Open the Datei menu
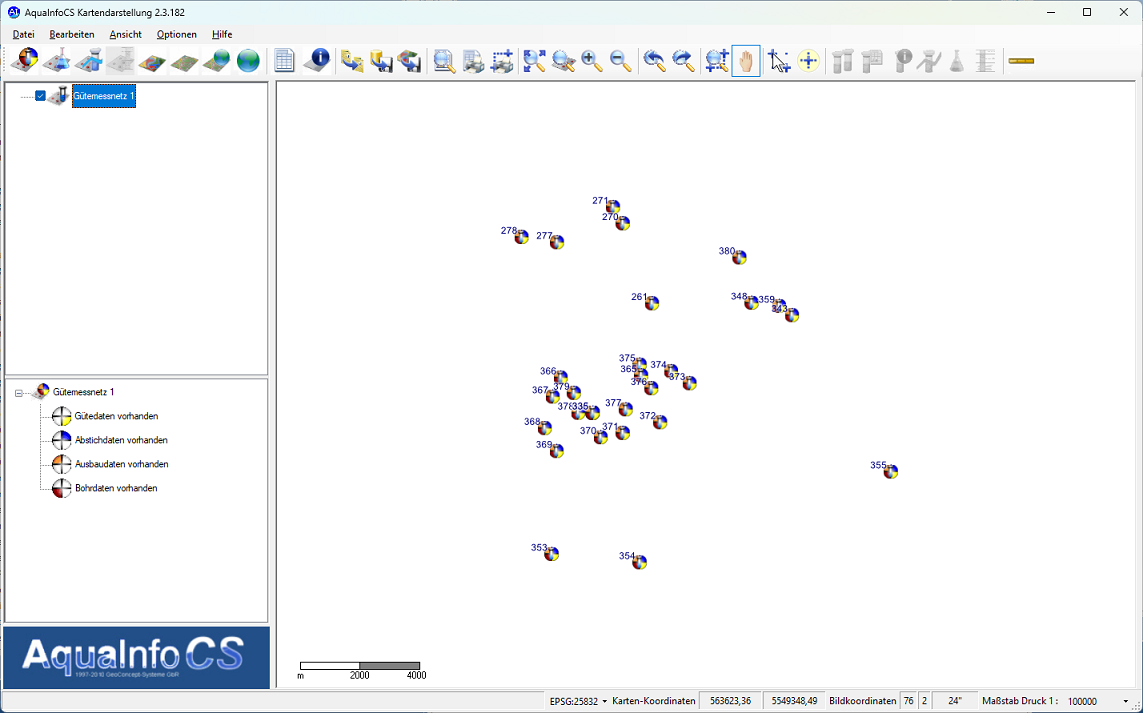Image resolution: width=1146 pixels, height=715 pixels. coord(23,34)
